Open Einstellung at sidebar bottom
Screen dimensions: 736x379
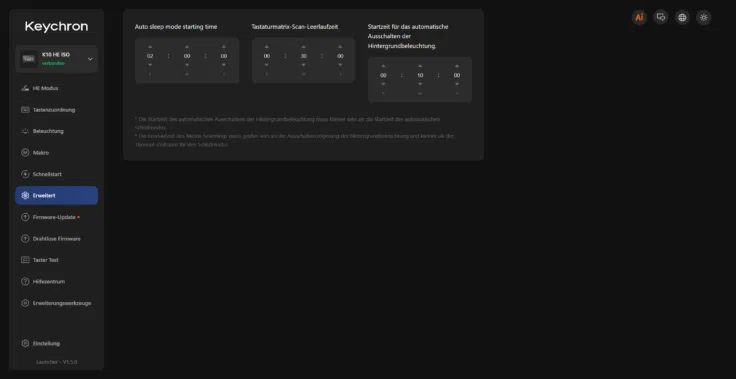57,343
